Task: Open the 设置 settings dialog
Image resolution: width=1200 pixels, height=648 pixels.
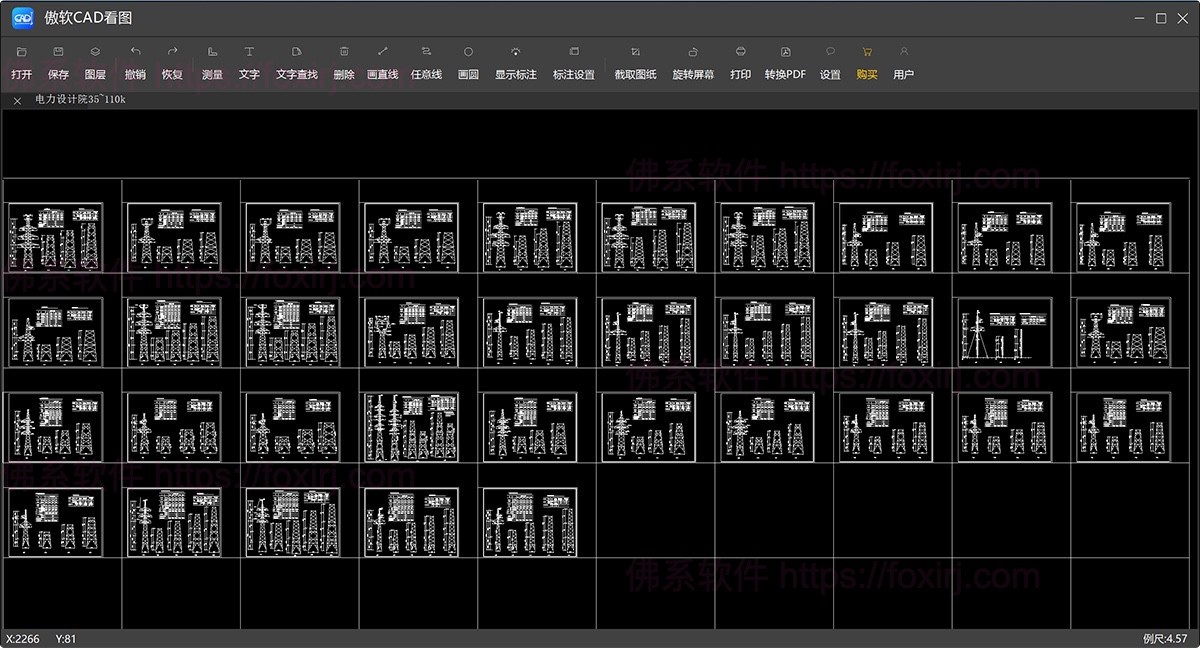Action: (x=830, y=62)
